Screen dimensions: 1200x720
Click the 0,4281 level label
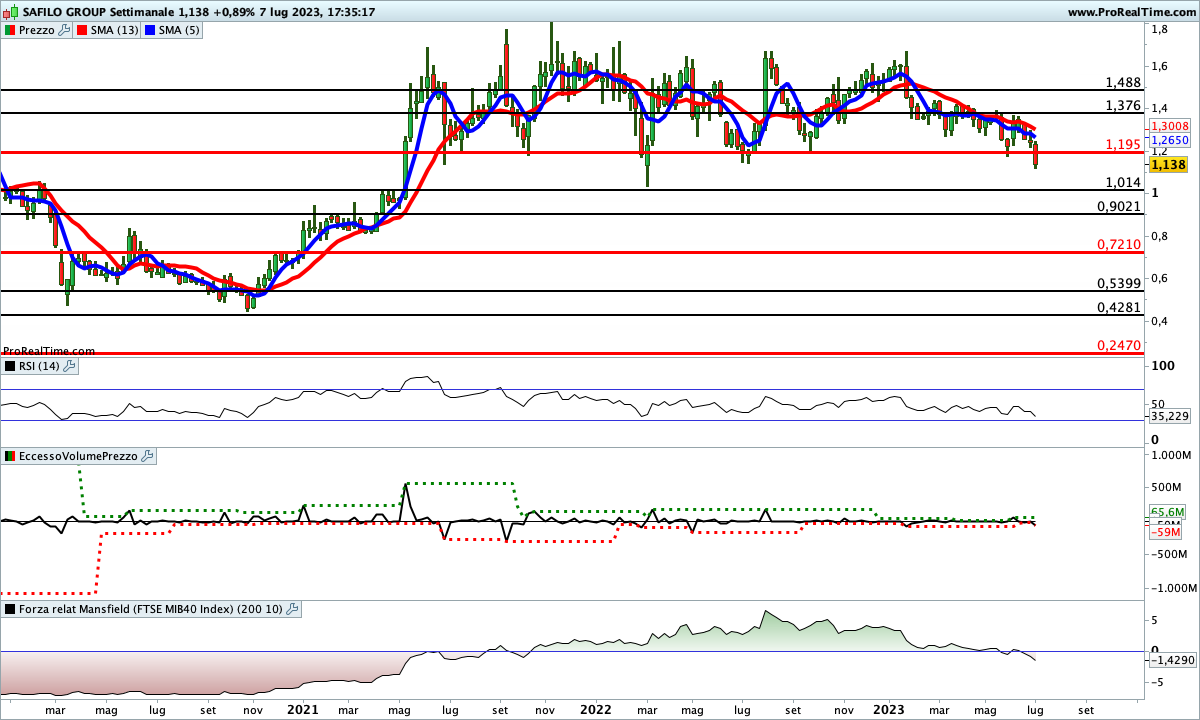pyautogui.click(x=1119, y=308)
